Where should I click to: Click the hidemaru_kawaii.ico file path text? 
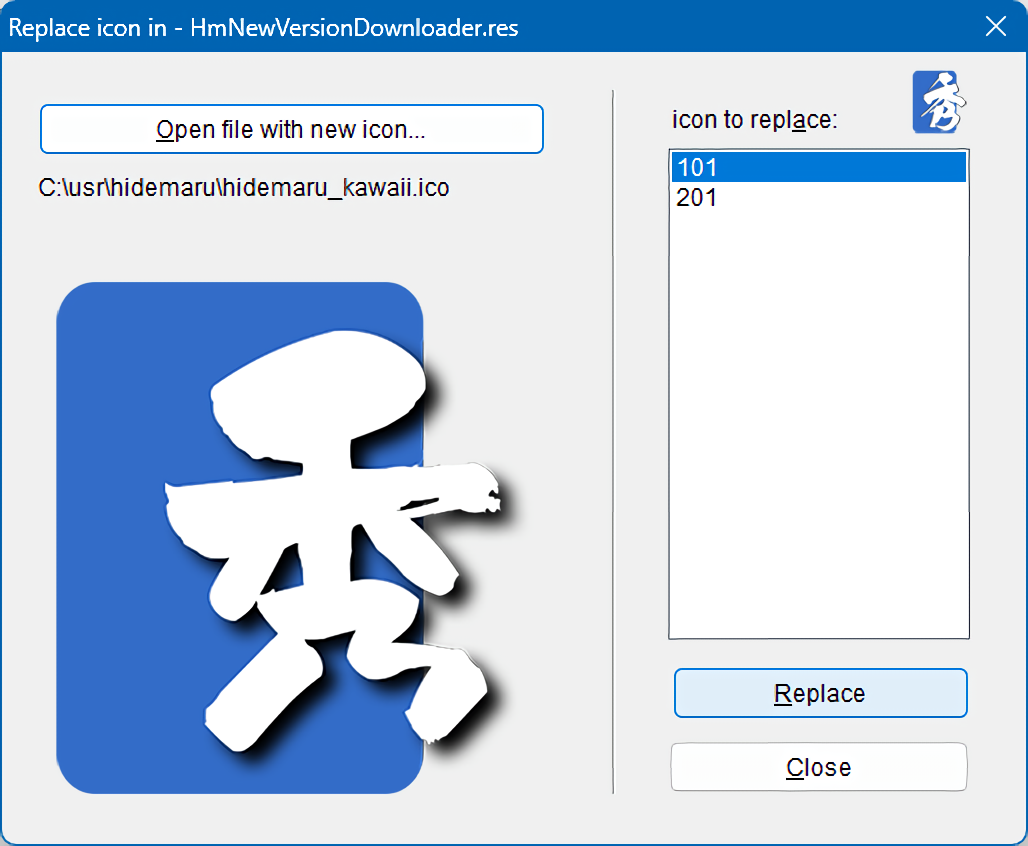pyautogui.click(x=244, y=187)
